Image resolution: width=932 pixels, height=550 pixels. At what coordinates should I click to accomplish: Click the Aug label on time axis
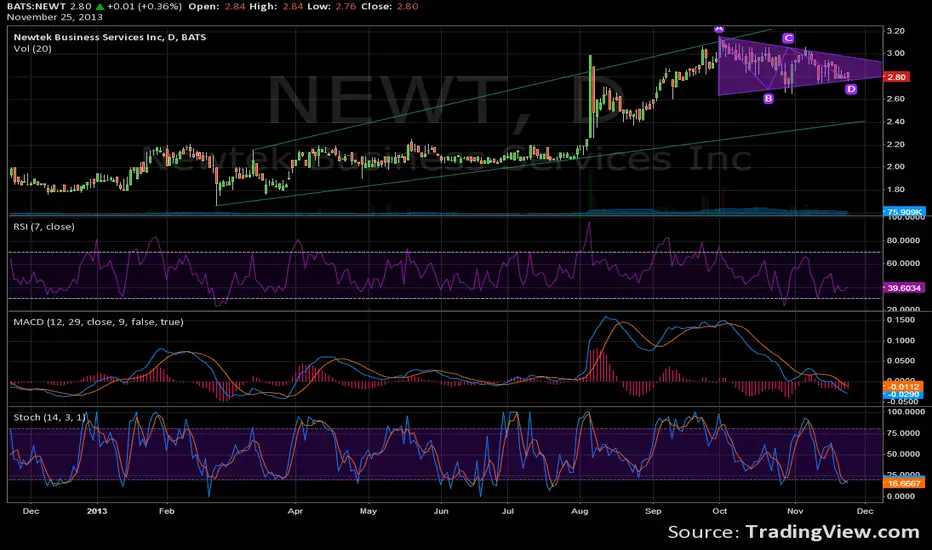(x=580, y=511)
